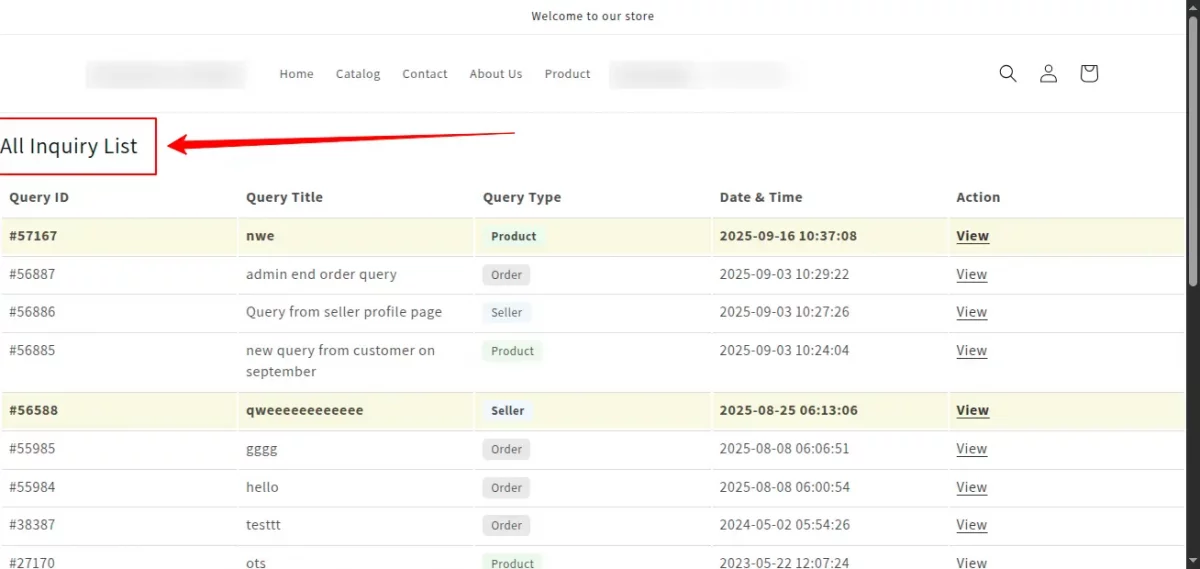1200x569 pixels.
Task: View the hello inquiry details
Action: click(971, 488)
